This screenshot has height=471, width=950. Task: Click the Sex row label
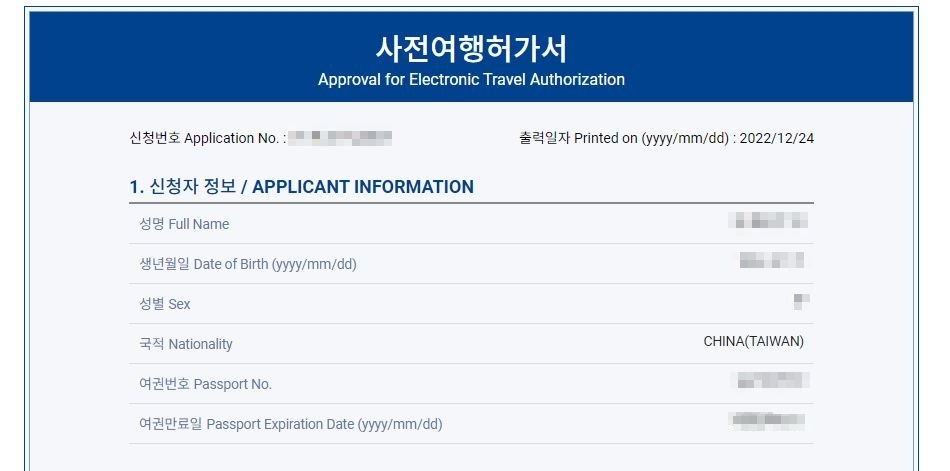point(165,304)
